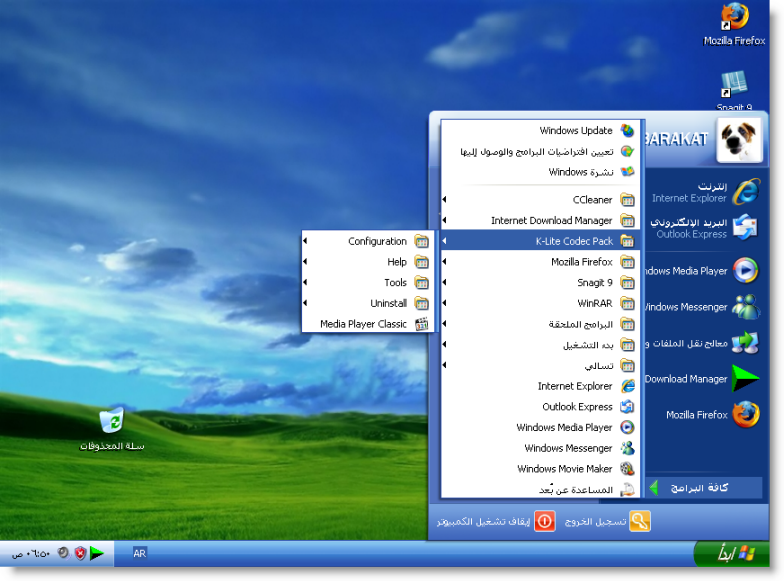The image size is (784, 581).
Task: Click Outlook Express in All Programs list
Action: click(x=540, y=407)
